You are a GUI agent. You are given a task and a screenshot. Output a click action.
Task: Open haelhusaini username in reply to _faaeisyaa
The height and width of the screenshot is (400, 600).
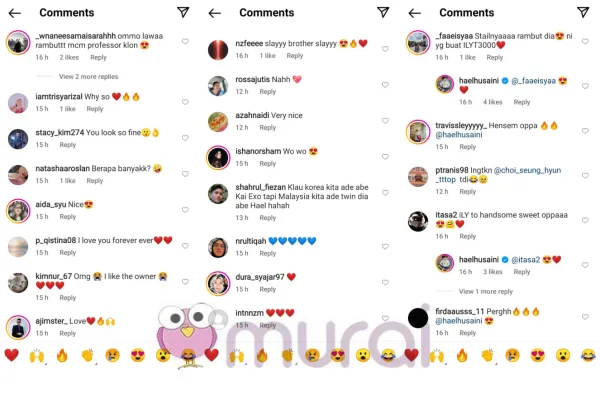click(x=479, y=81)
